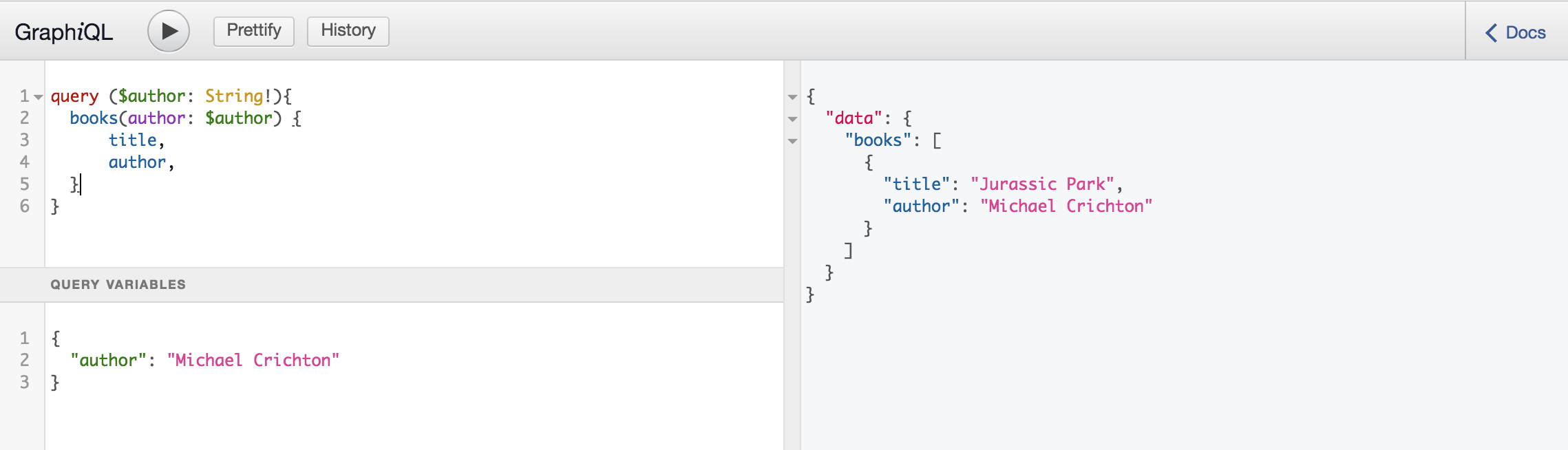Image resolution: width=1568 pixels, height=450 pixels.
Task: Click the chevron icon beside Docs
Action: [x=1491, y=32]
